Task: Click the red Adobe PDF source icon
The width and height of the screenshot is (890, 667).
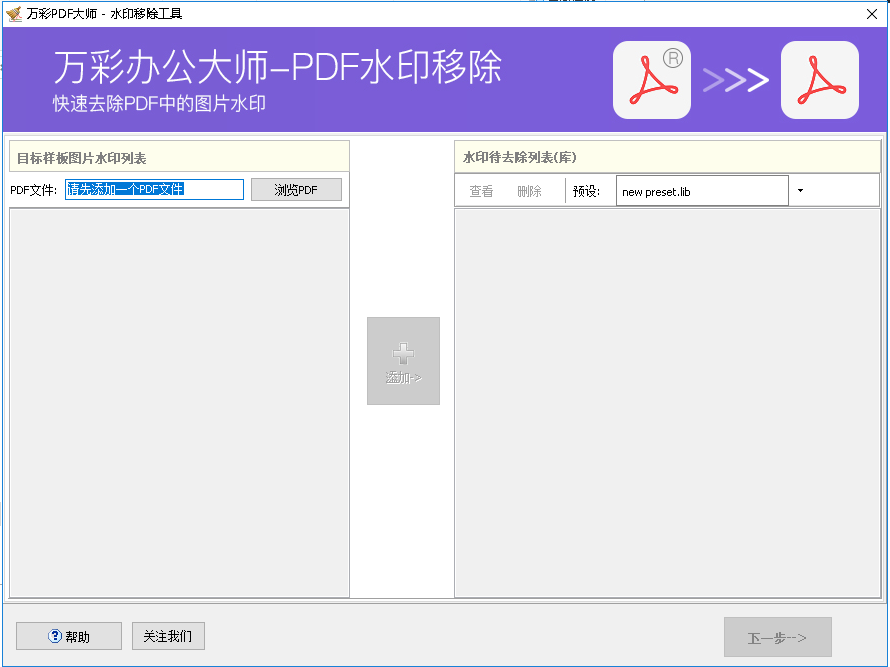Action: click(x=651, y=80)
